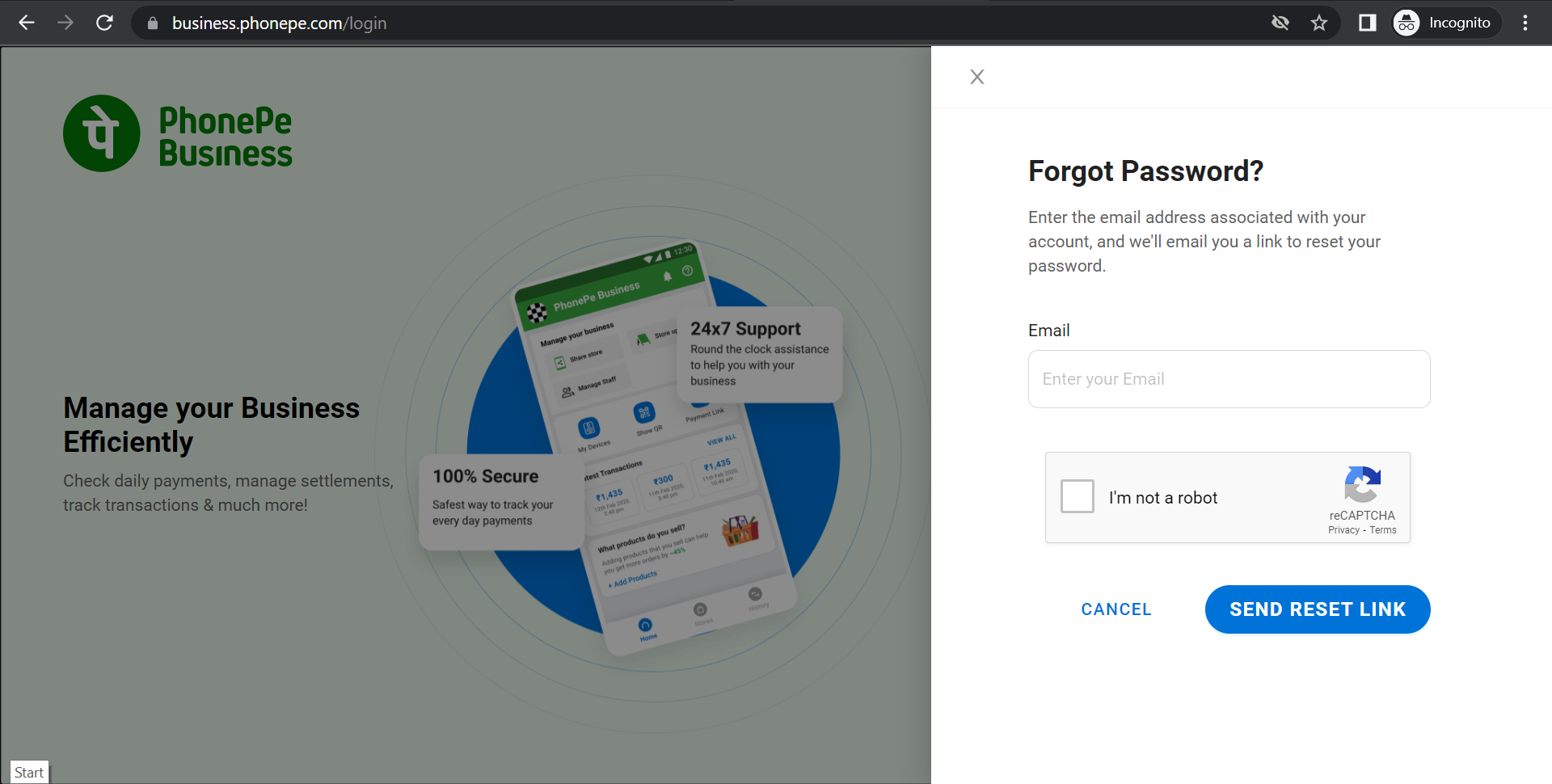Open the reCAPTCHA Privacy link
Viewport: 1552px width, 784px height.
pyautogui.click(x=1343, y=530)
